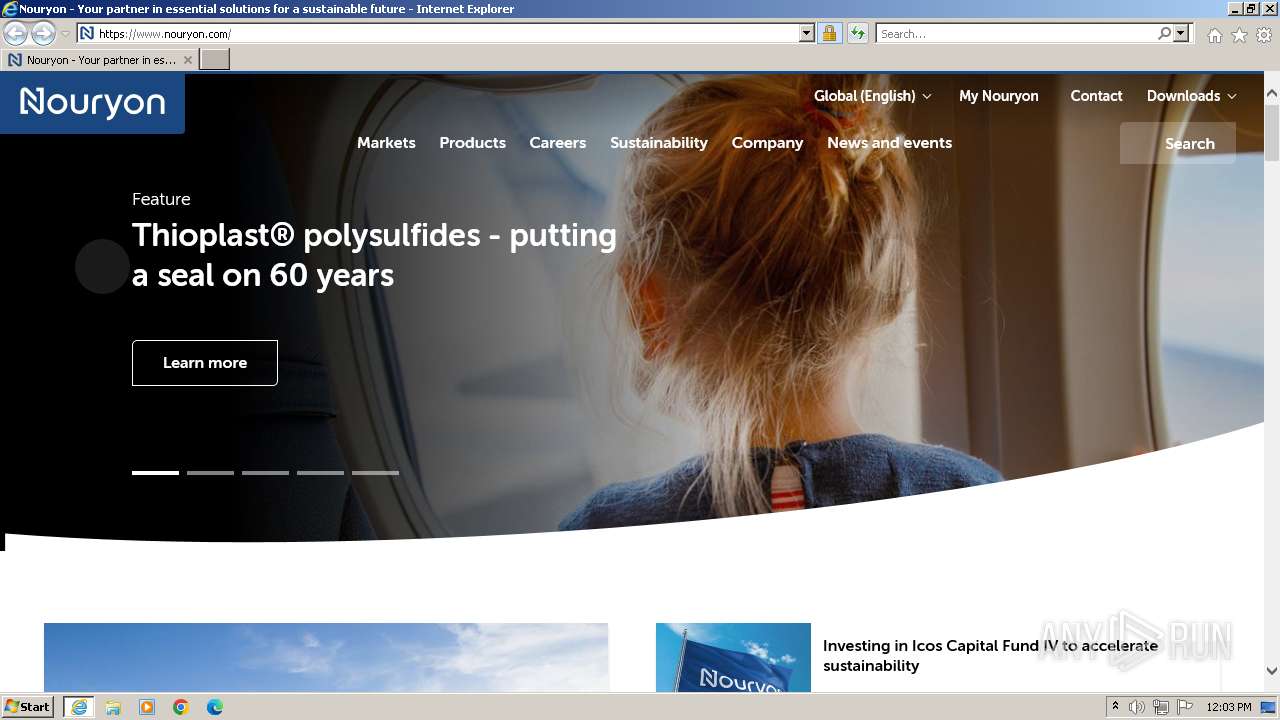The image size is (1280, 720).
Task: Click the volume speaker tray icon
Action: (1137, 707)
